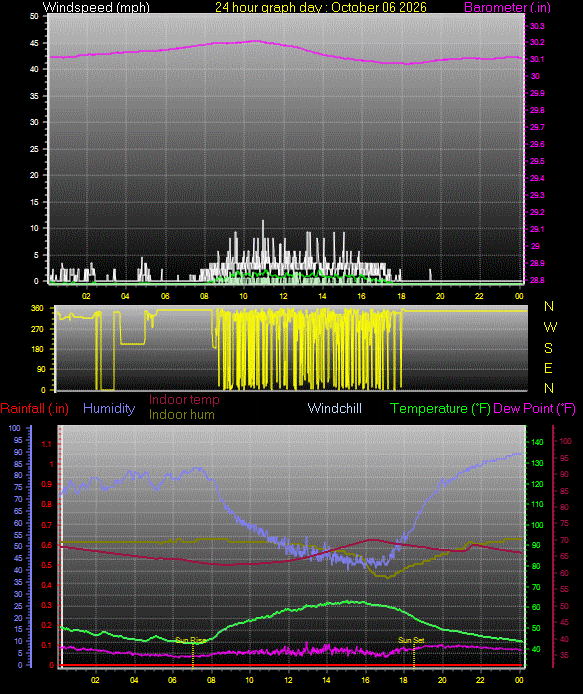
Task: Click the 1.1 rainfall axis value
Action: (x=46, y=444)
